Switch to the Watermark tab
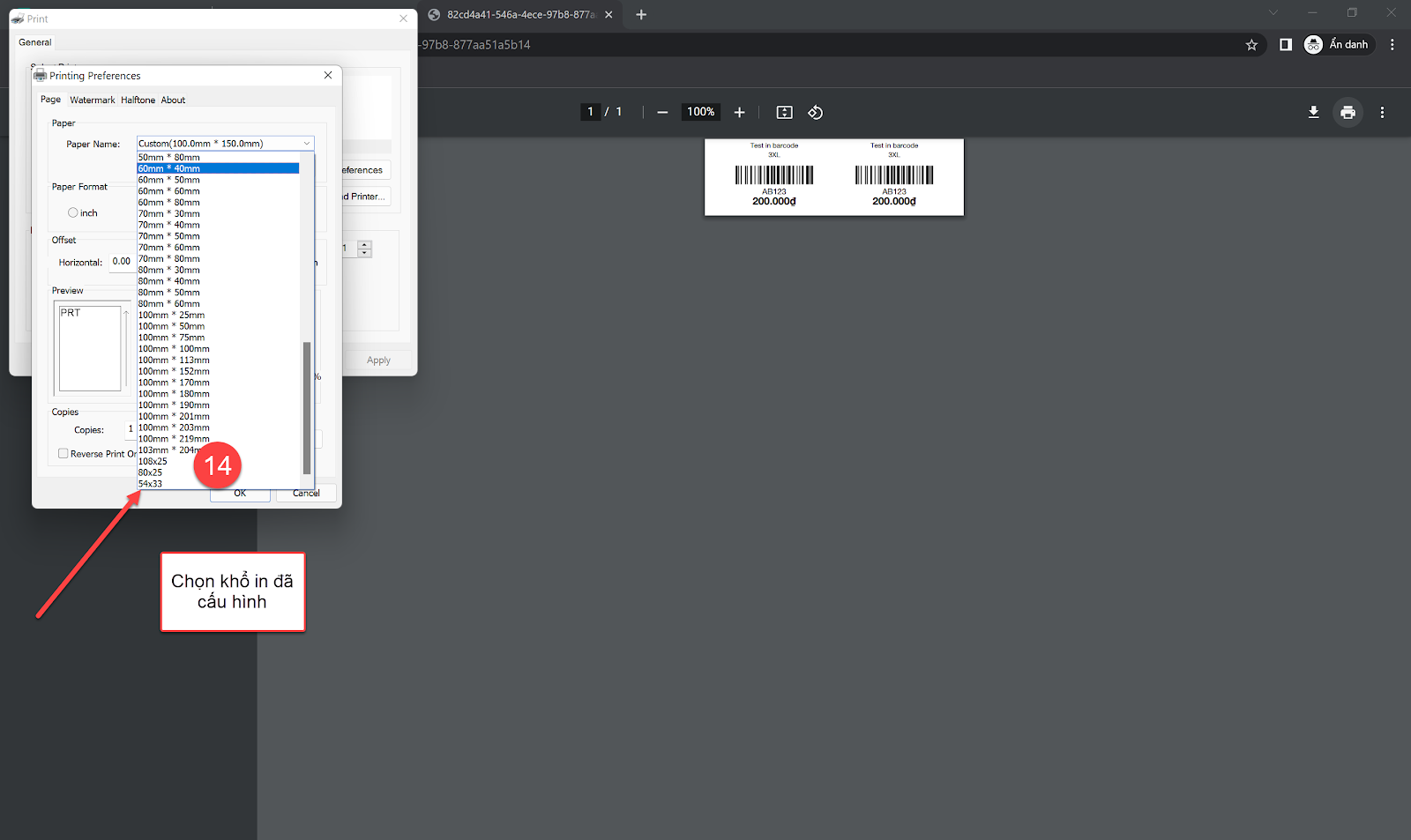This screenshot has height=840, width=1411. (92, 100)
